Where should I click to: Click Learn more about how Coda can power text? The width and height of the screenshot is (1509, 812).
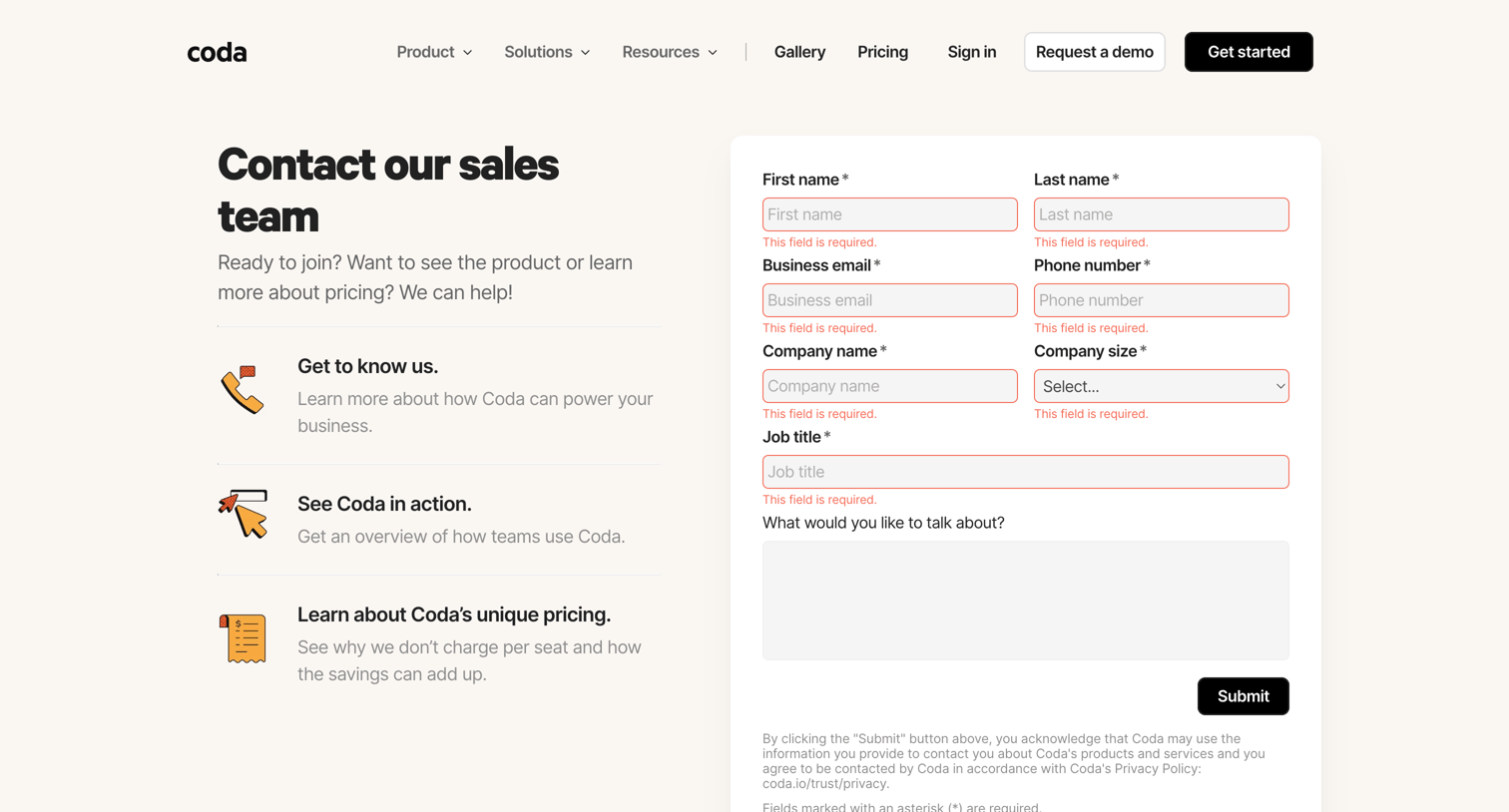coord(475,412)
